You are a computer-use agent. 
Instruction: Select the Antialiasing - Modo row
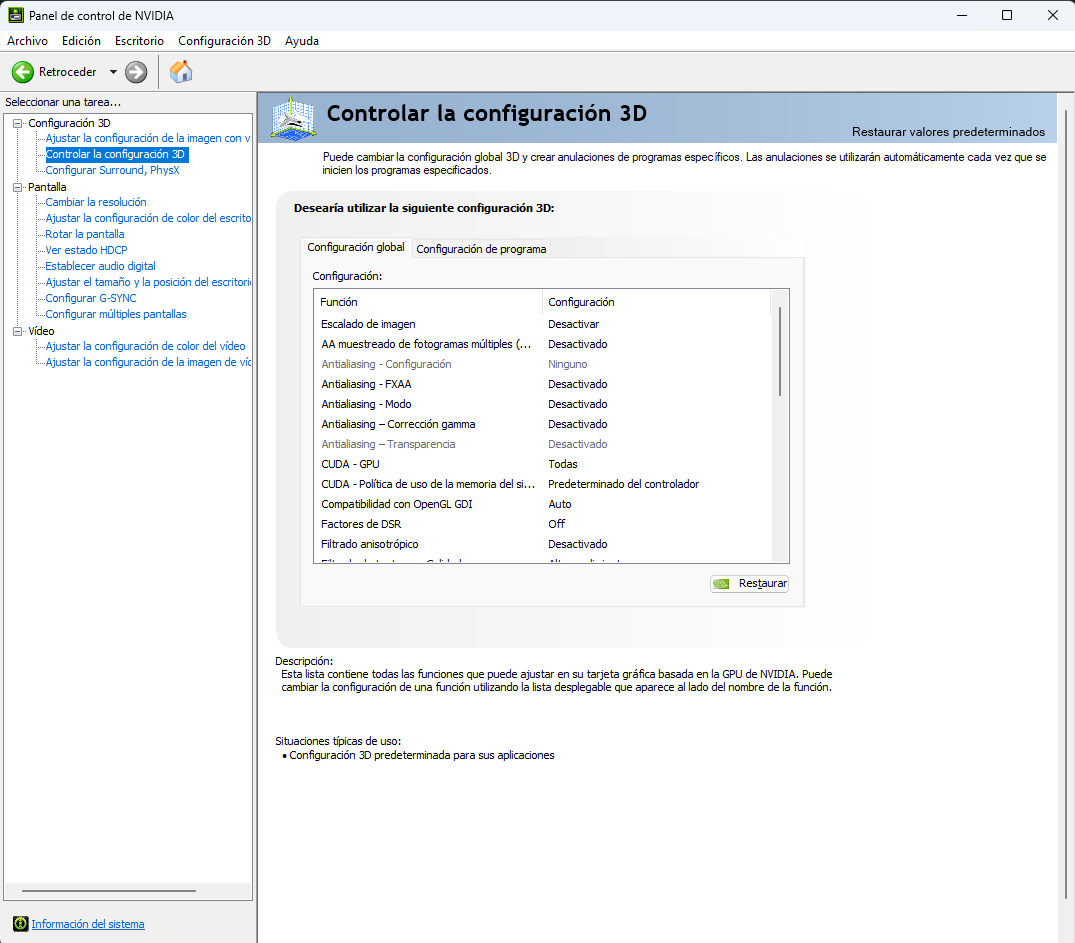tap(542, 404)
